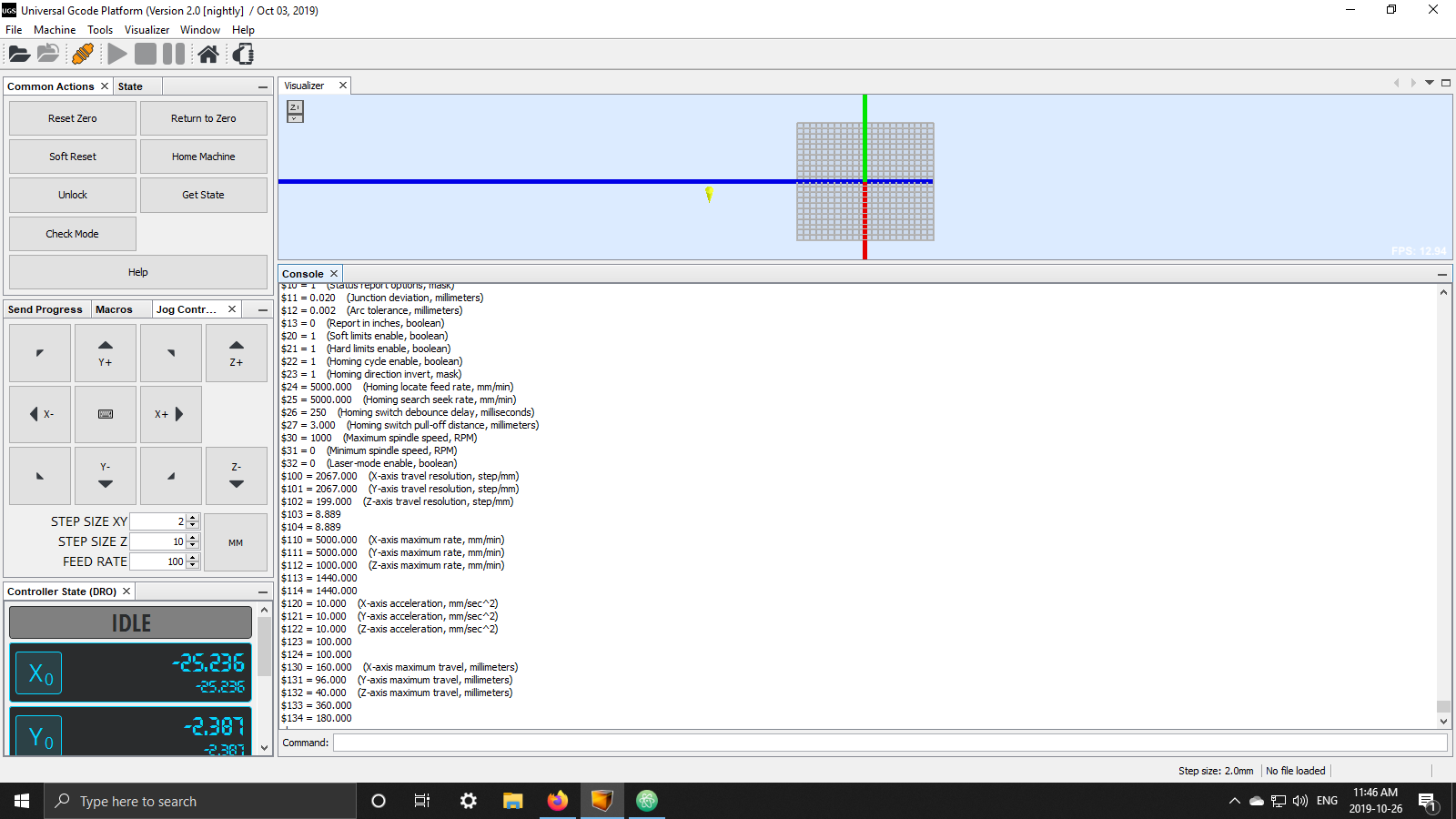This screenshot has width=1456, height=819.
Task: Click the Soft Reset button
Action: click(72, 156)
